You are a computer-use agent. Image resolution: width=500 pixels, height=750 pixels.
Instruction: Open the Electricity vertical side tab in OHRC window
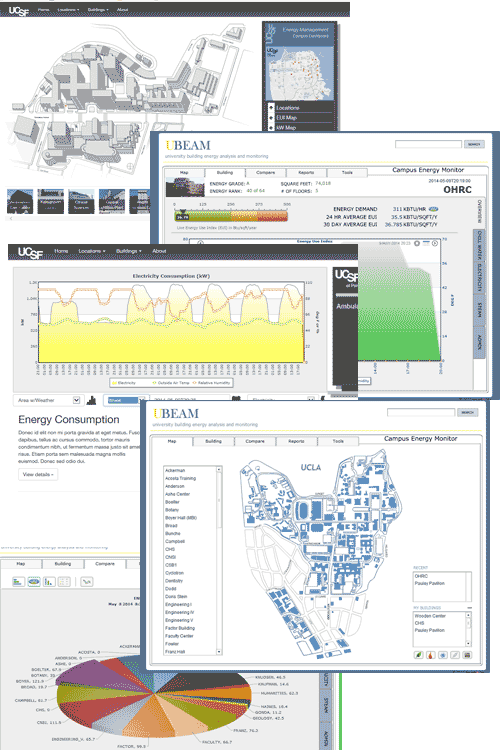coord(479,277)
